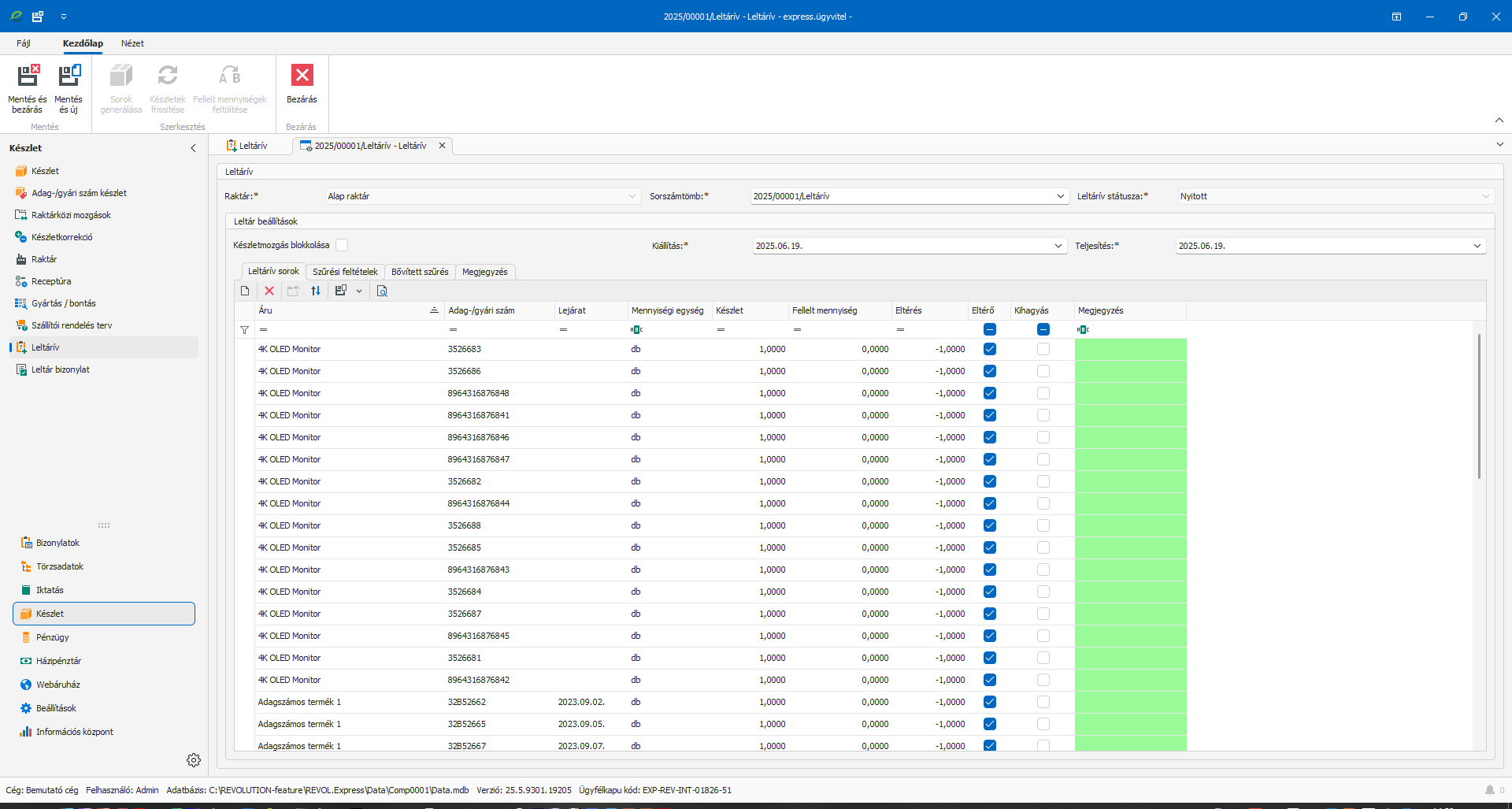Open the settings gear in sidebar bottom
Screen dimensions: 1512x809
pos(194,760)
